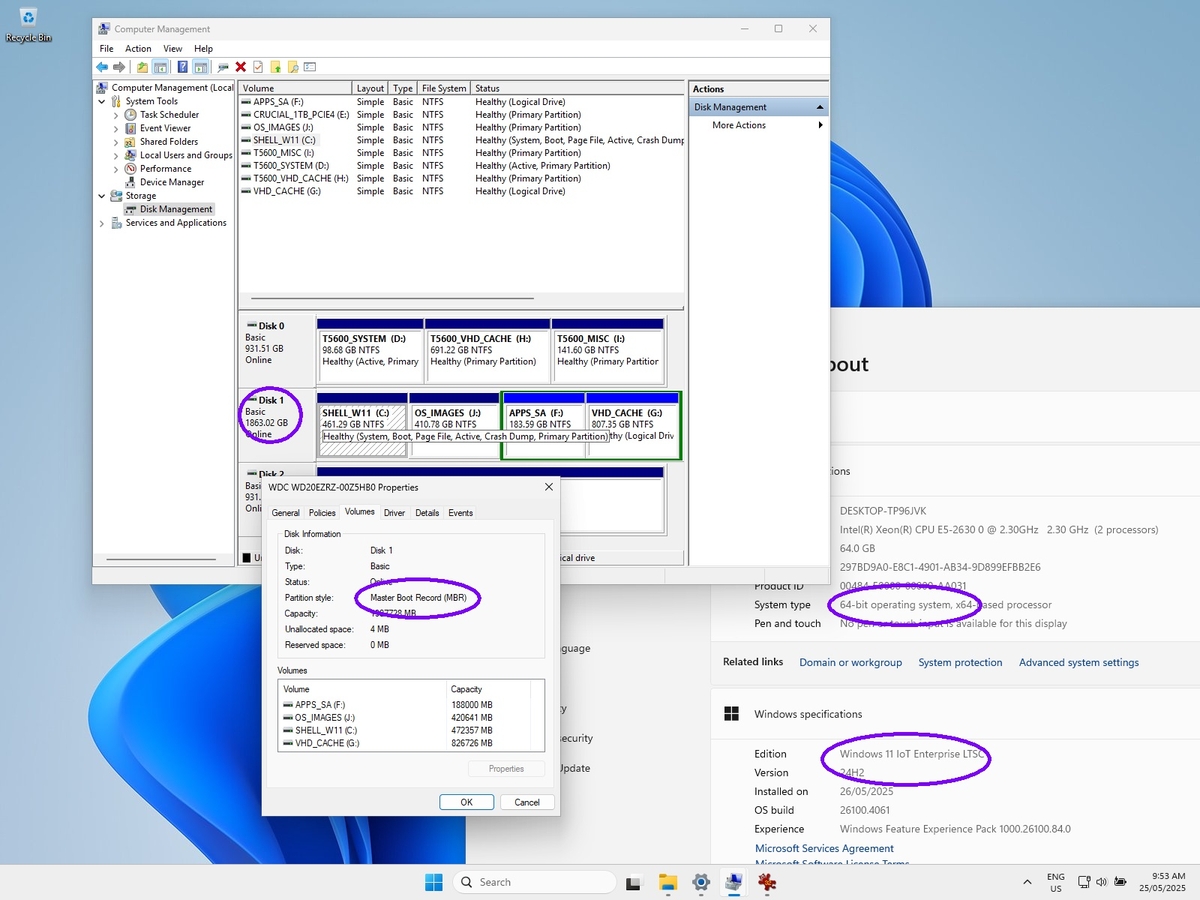This screenshot has height=900, width=1200.
Task: Click the Up one level folder icon
Action: click(143, 67)
